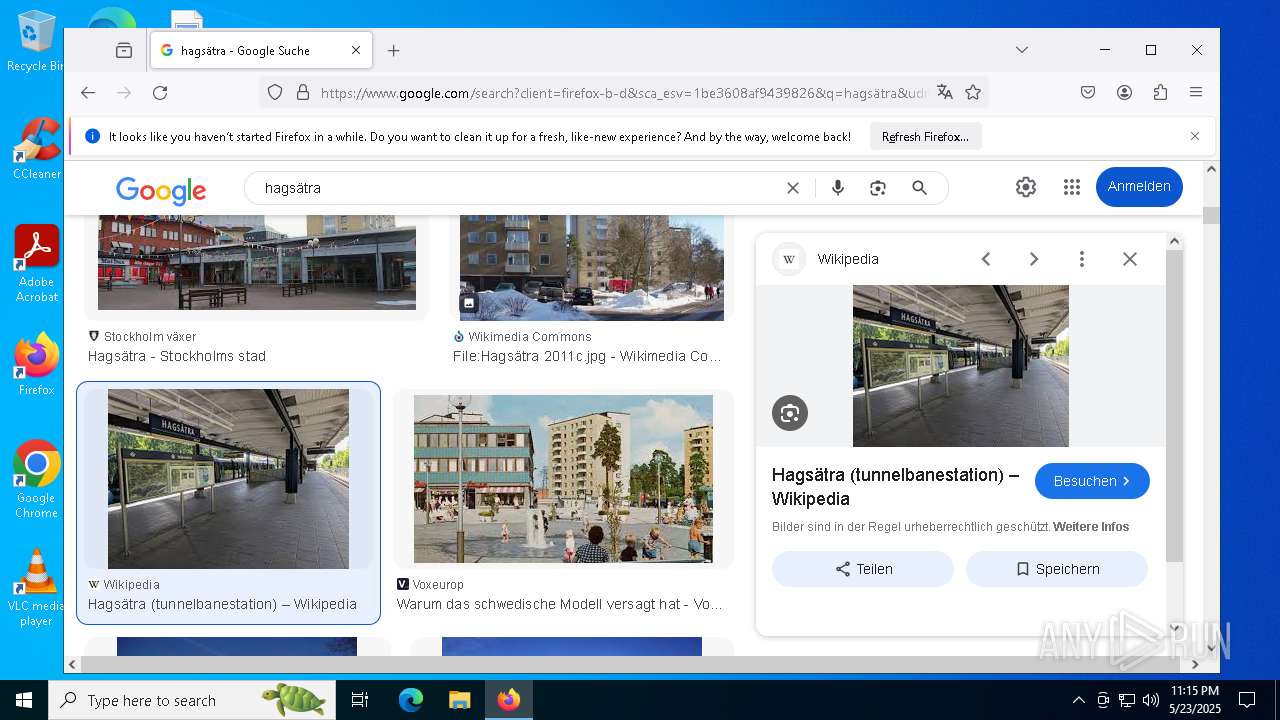Open the Firefox hamburger menu
Screen dimensions: 1280x720
point(1196,92)
